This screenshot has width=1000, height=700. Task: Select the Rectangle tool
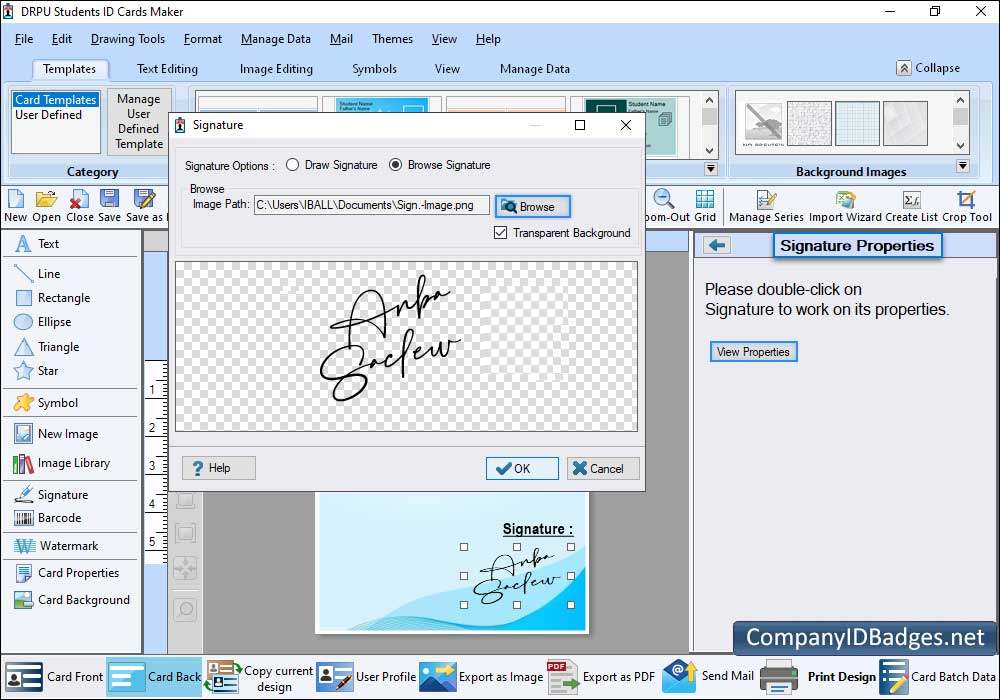(x=52, y=298)
